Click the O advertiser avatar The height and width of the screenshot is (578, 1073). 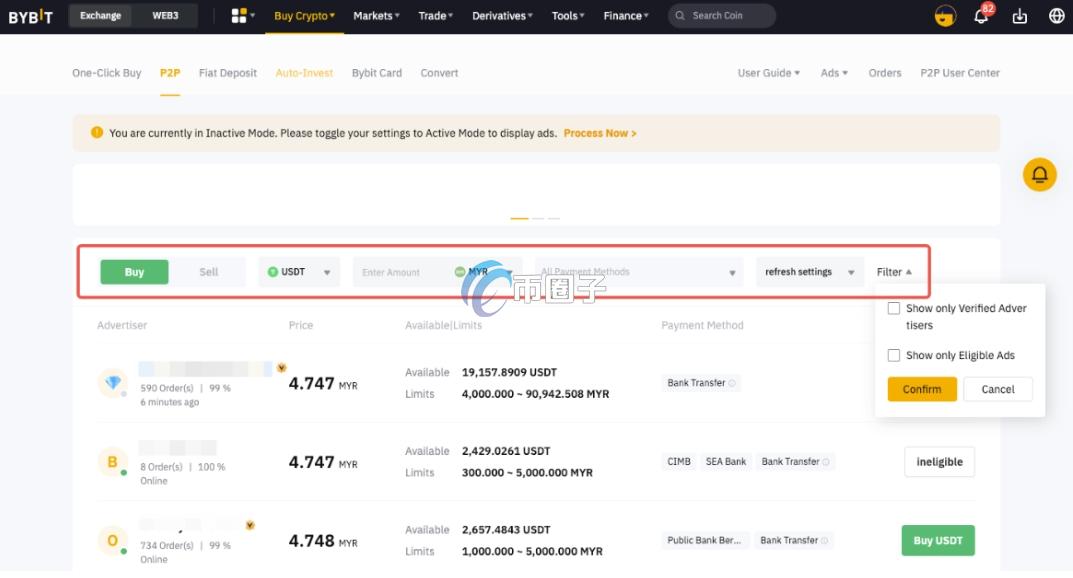[x=113, y=540]
